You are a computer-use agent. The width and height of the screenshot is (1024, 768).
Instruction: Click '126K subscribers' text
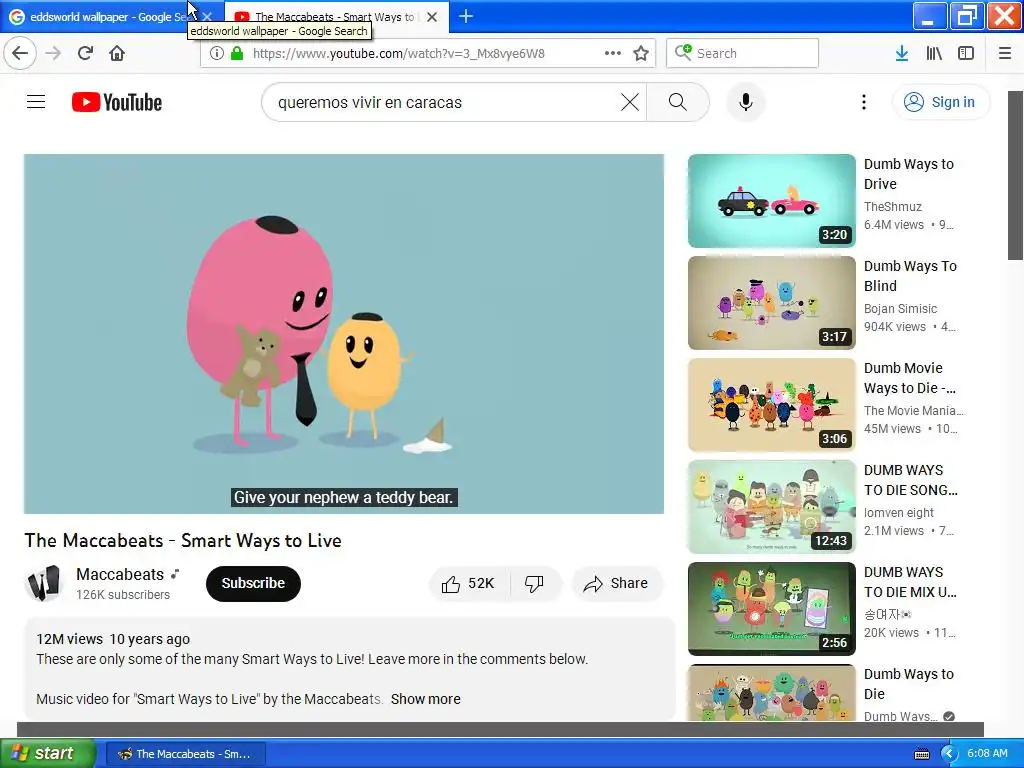click(x=123, y=594)
